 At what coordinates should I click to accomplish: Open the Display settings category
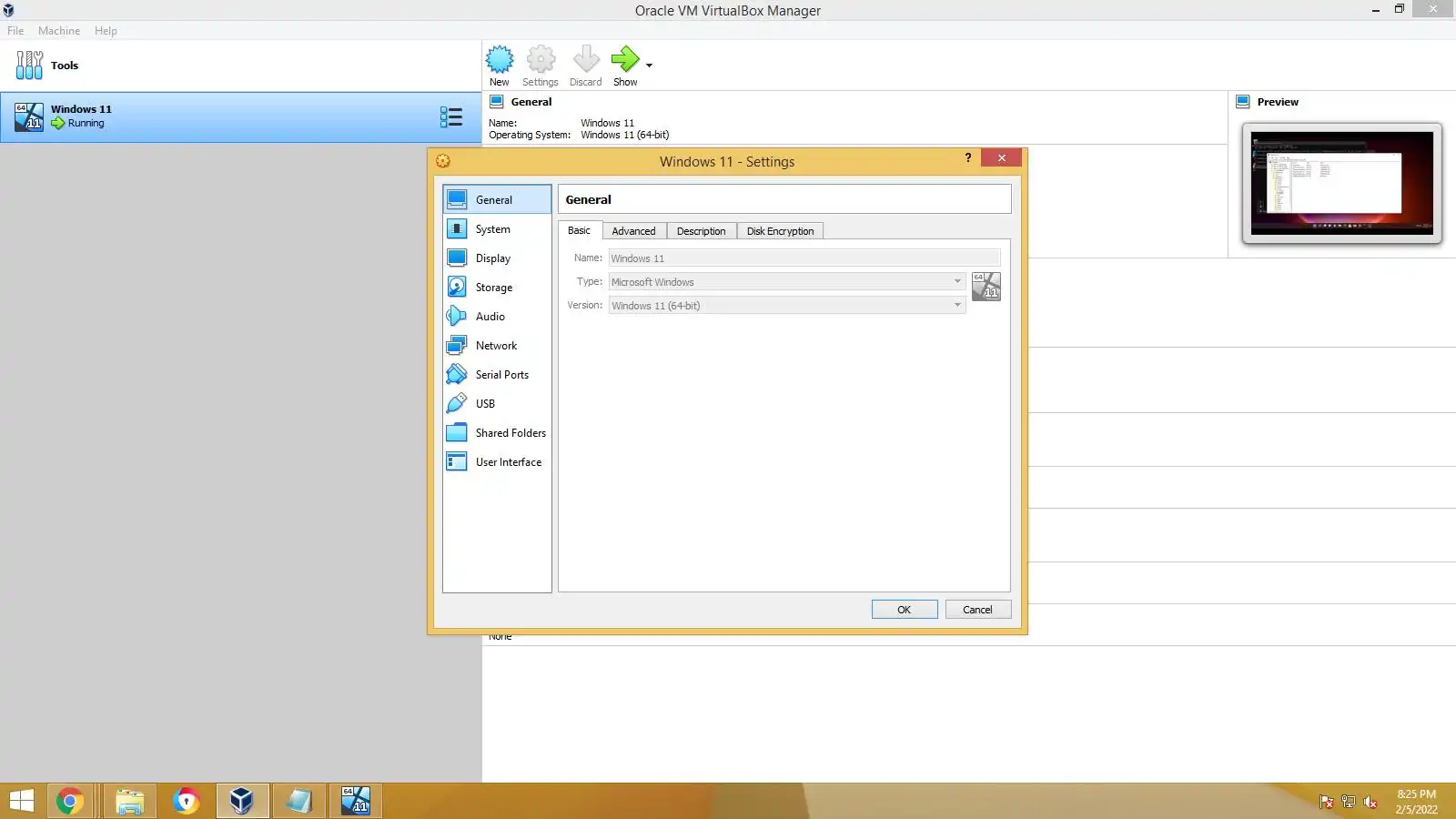497,258
